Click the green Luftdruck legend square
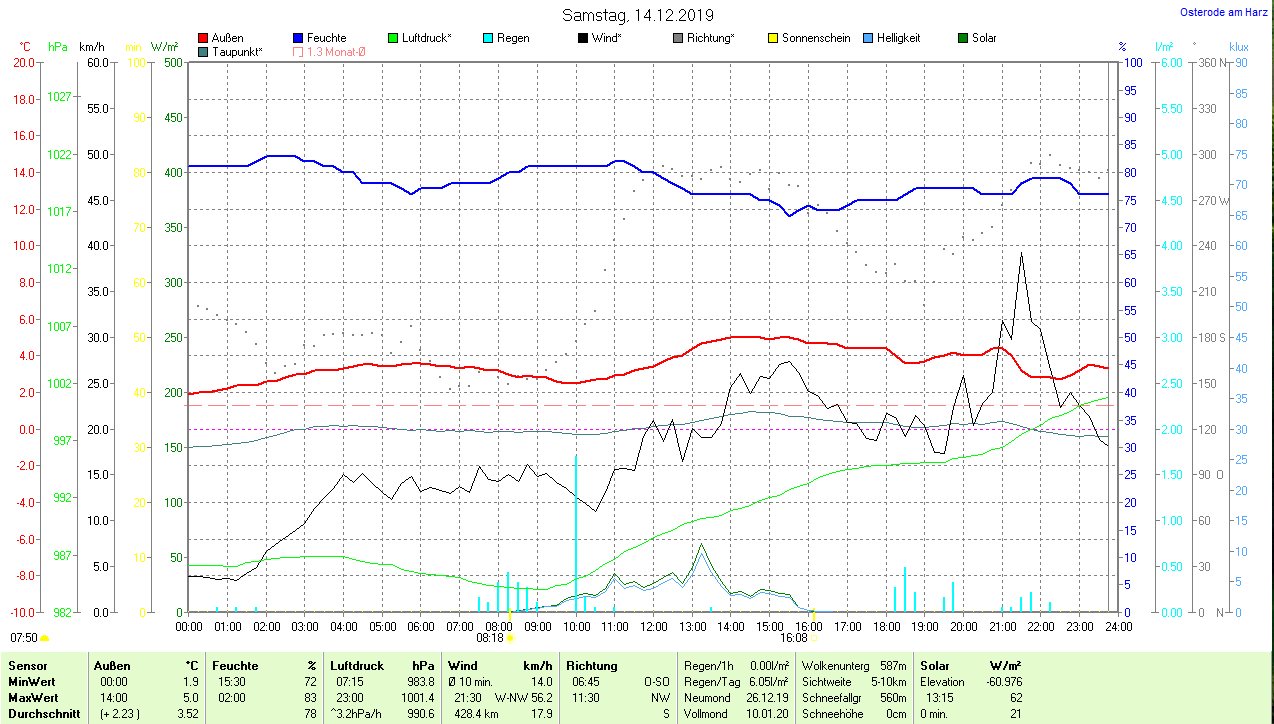Screen dimensions: 1274x724 tap(393, 38)
